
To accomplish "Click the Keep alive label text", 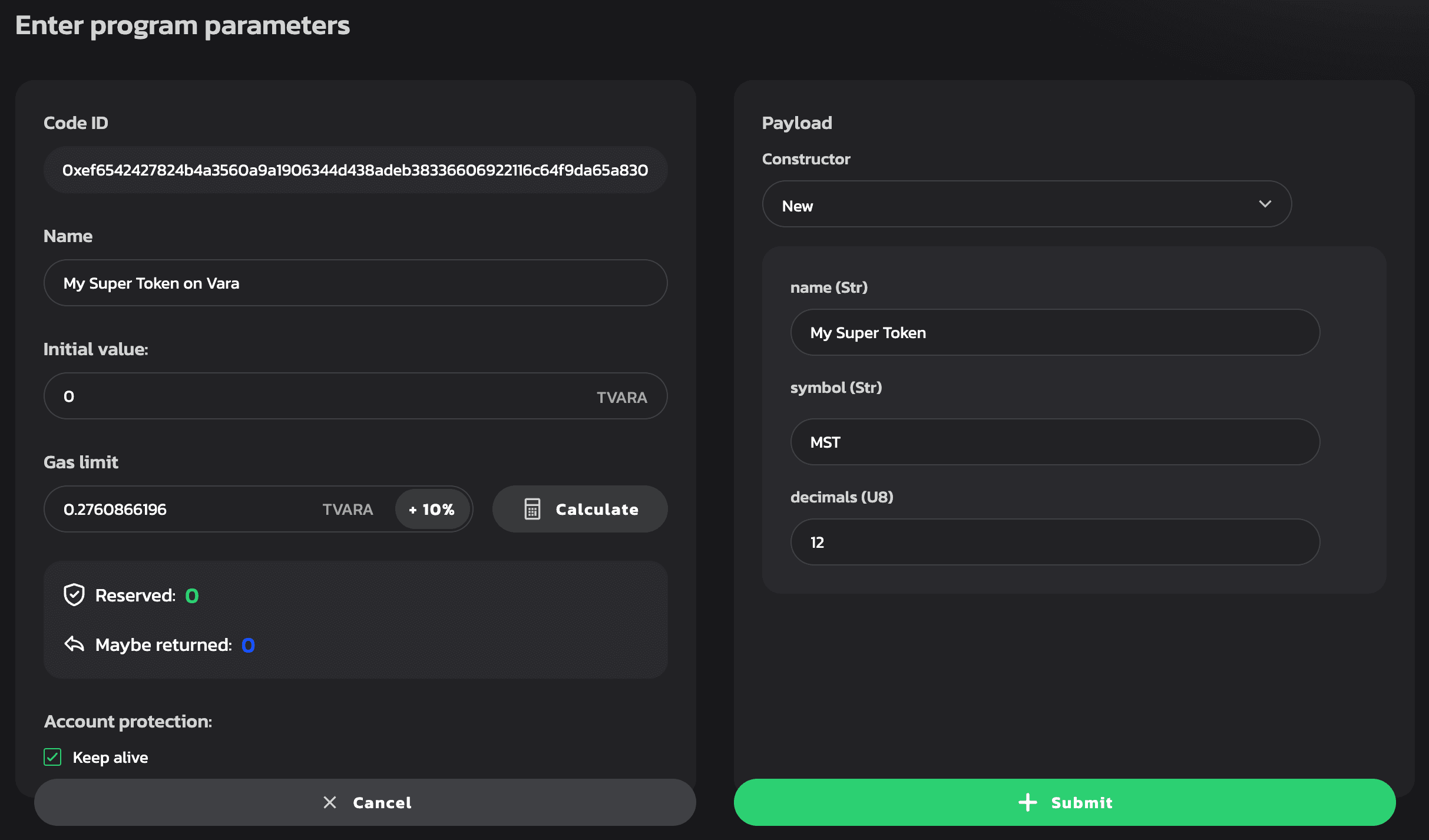I will point(110,758).
